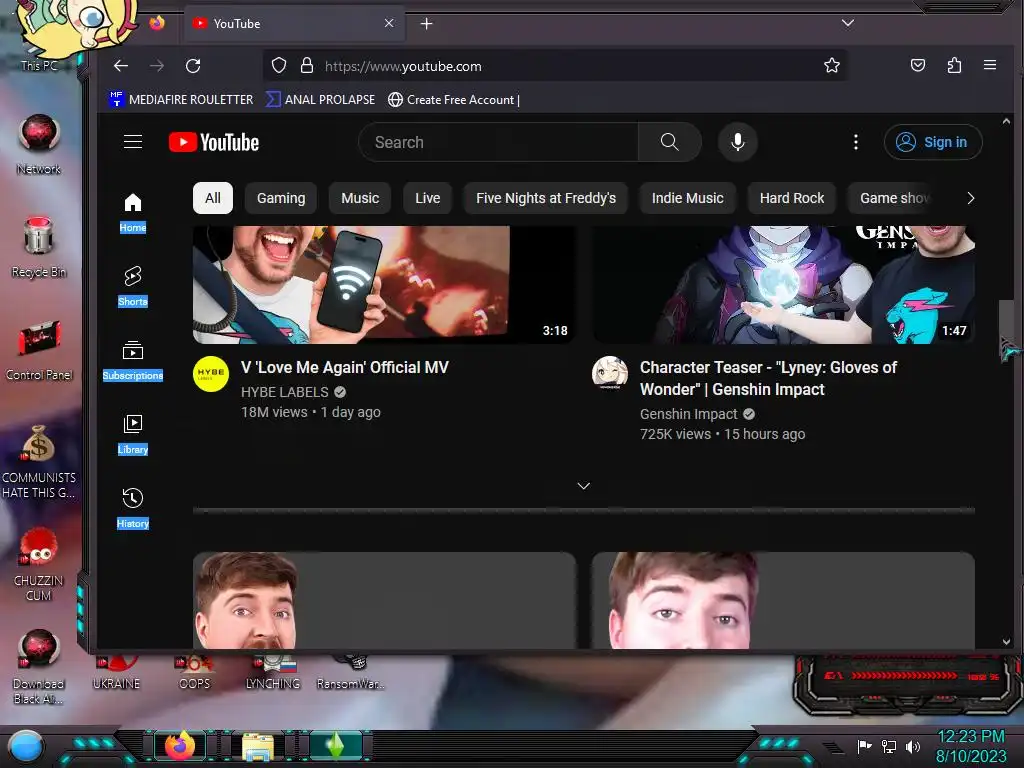
Task: Reload the current page
Action: click(x=193, y=66)
